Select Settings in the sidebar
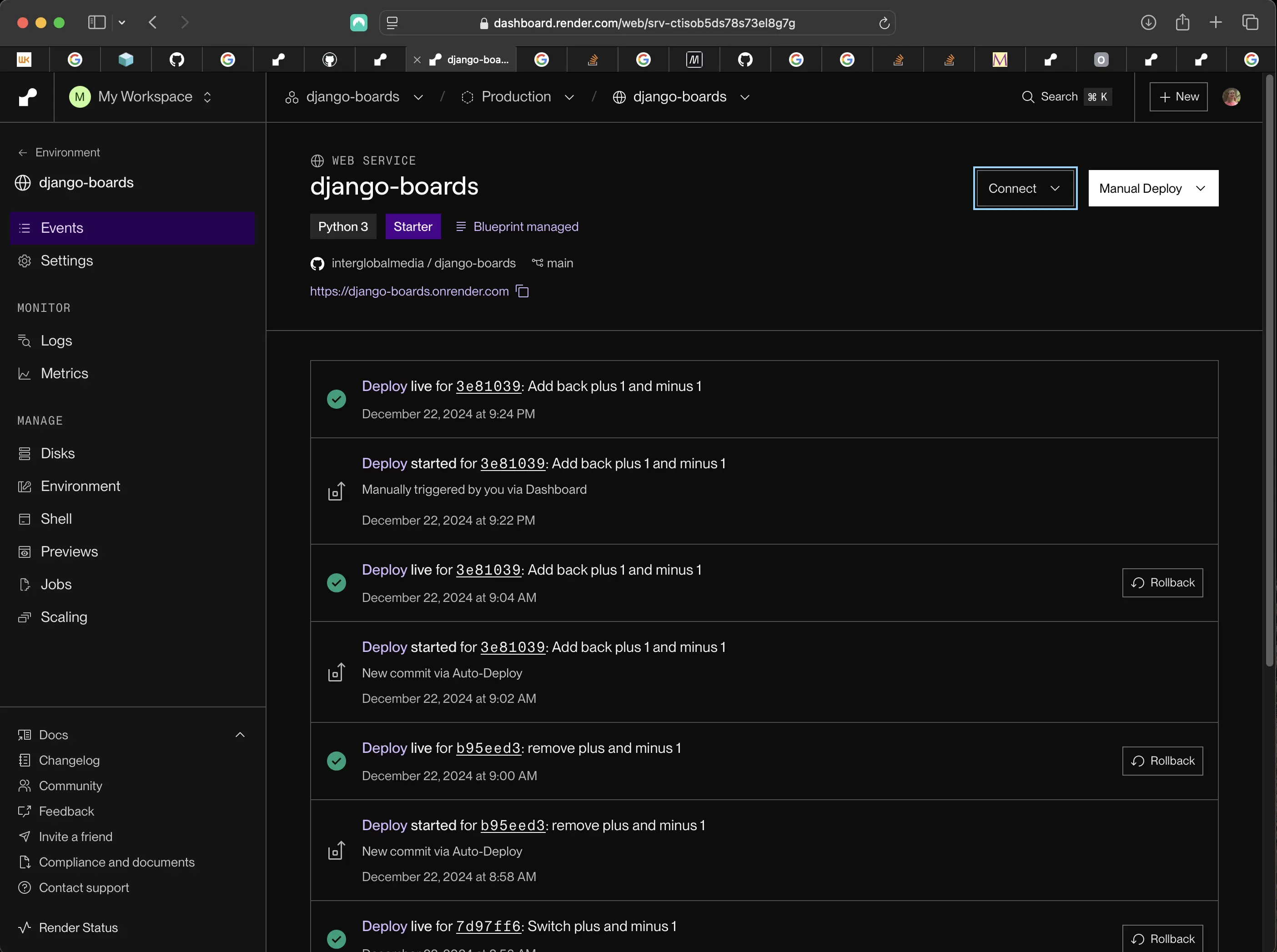Screen dimensions: 1277x952 coord(66,261)
